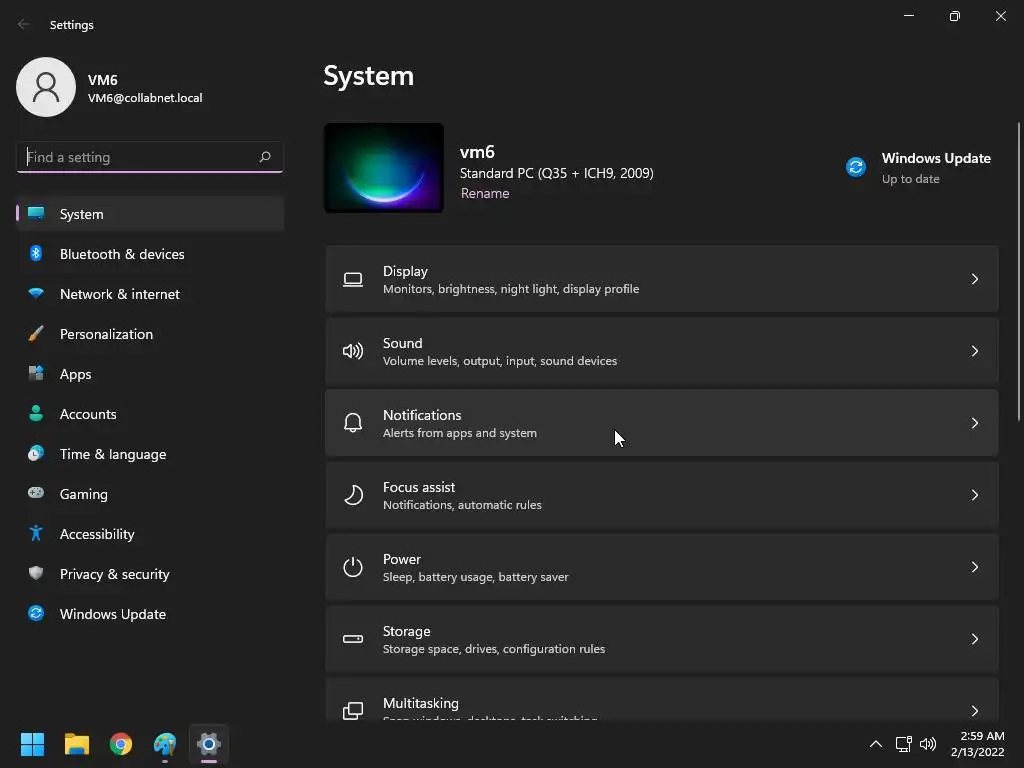Click the Network wifi icon in sidebar
The width and height of the screenshot is (1024, 768).
tap(36, 293)
